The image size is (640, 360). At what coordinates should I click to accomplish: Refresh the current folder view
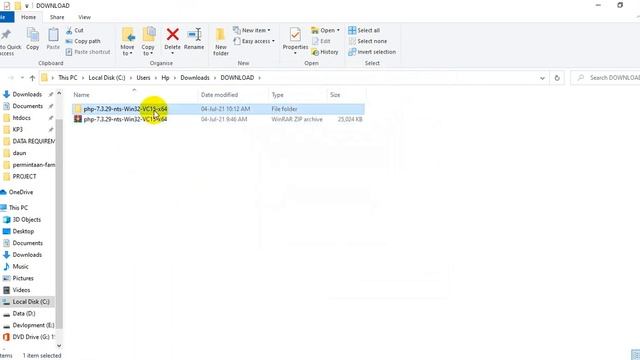(557, 78)
